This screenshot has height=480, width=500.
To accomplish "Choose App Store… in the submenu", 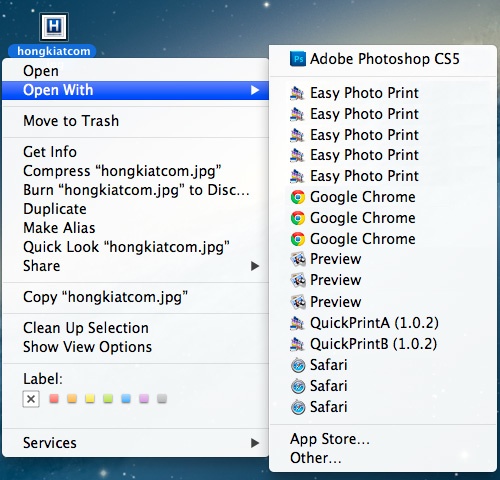I will (383, 439).
